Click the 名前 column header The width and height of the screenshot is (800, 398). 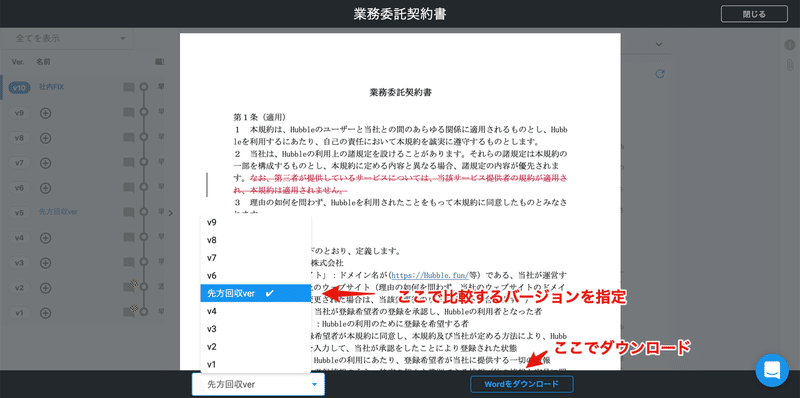pos(43,62)
